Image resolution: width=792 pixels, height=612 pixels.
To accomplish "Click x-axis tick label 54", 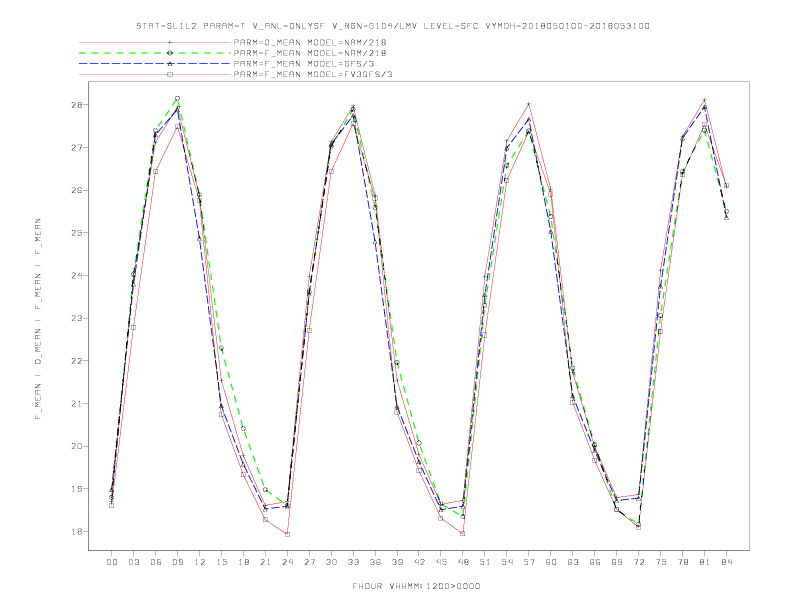I will click(x=507, y=562).
